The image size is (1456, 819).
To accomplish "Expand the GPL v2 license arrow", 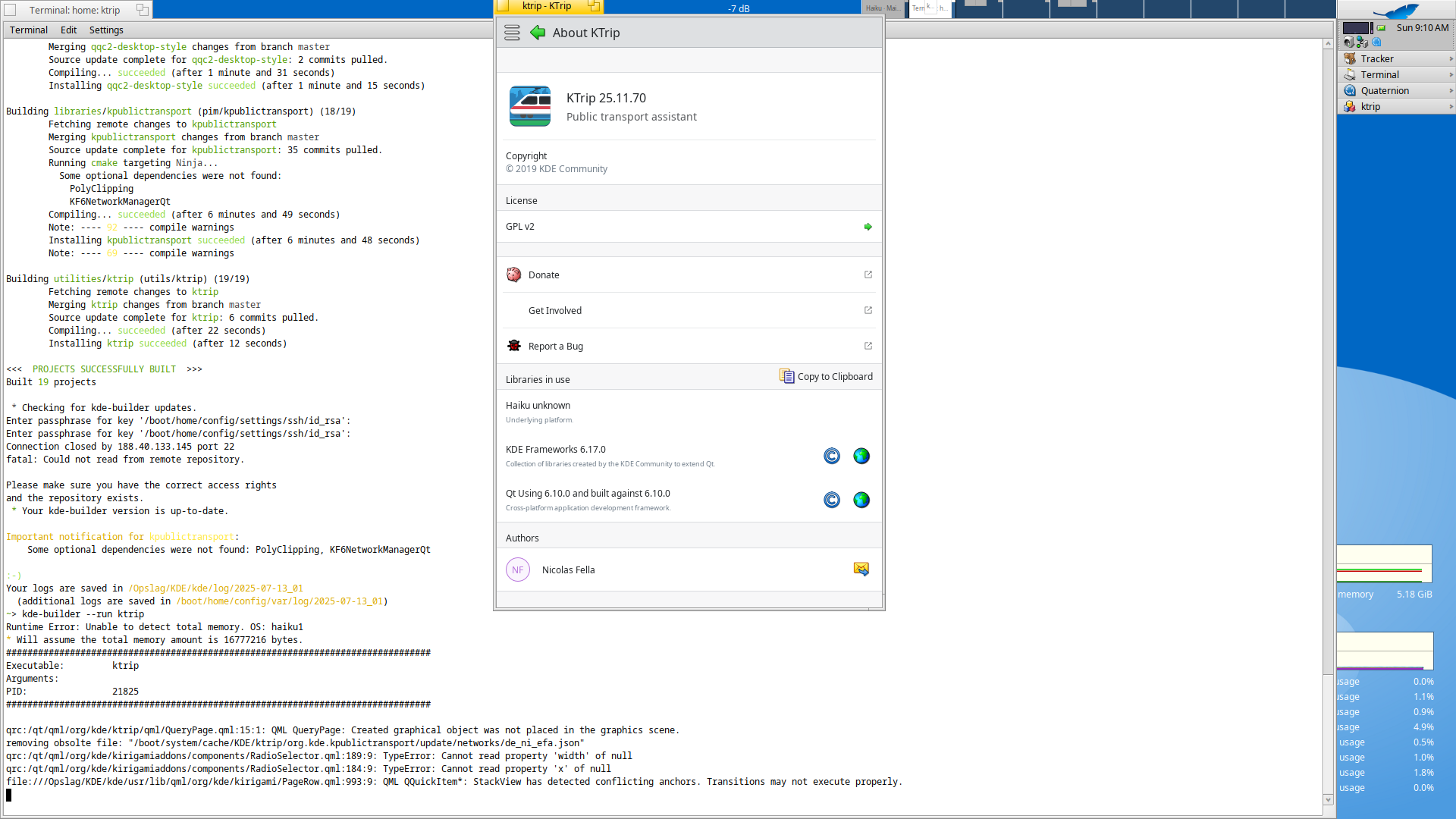I will 868,227.
